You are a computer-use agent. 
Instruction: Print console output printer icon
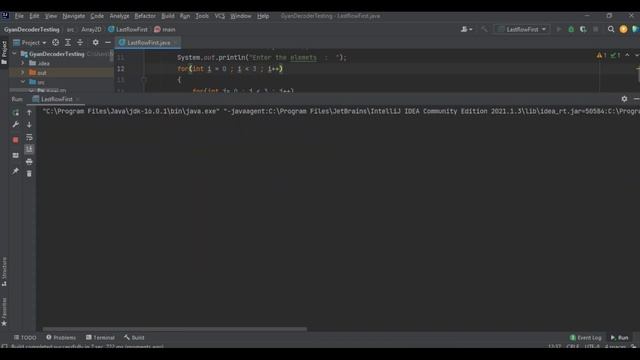point(29,162)
